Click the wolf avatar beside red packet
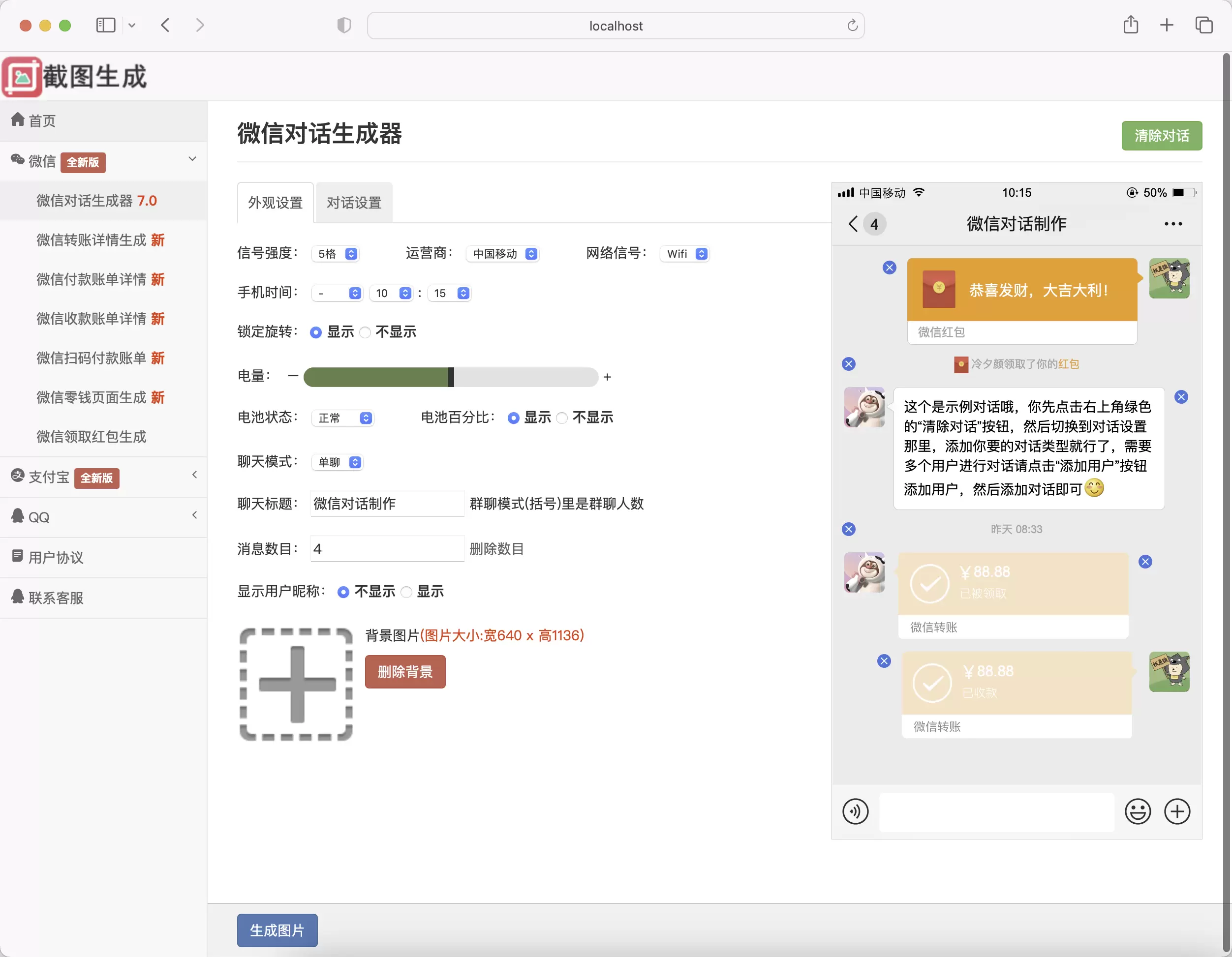This screenshot has height=957, width=1232. [1170, 278]
